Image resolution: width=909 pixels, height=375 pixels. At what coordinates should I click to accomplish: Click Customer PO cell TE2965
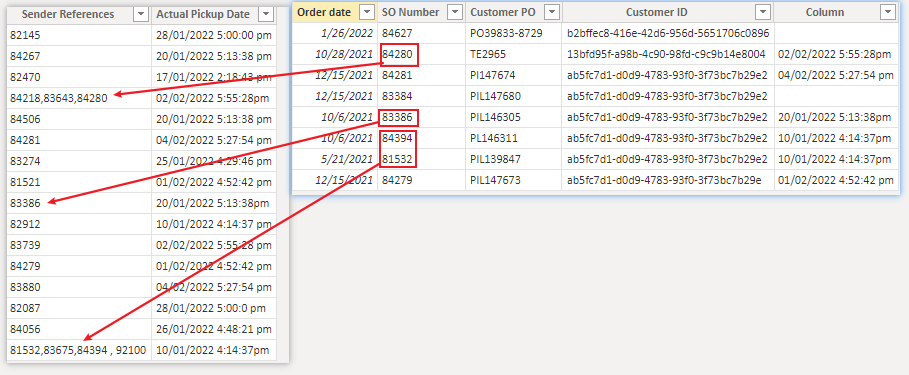click(x=514, y=54)
